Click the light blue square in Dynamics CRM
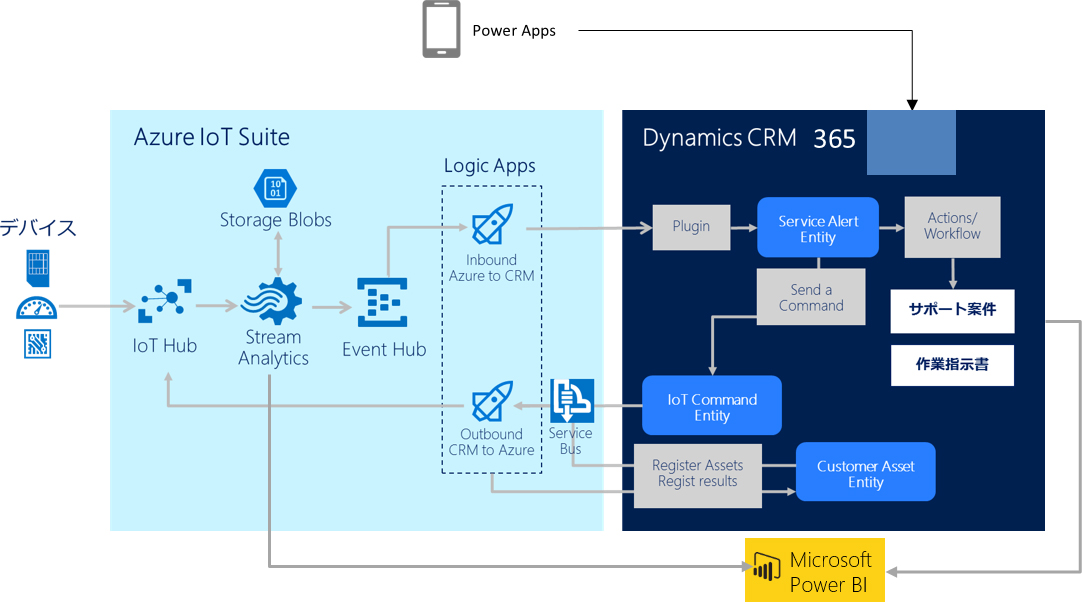Image resolution: width=1082 pixels, height=603 pixels. pyautogui.click(x=912, y=142)
